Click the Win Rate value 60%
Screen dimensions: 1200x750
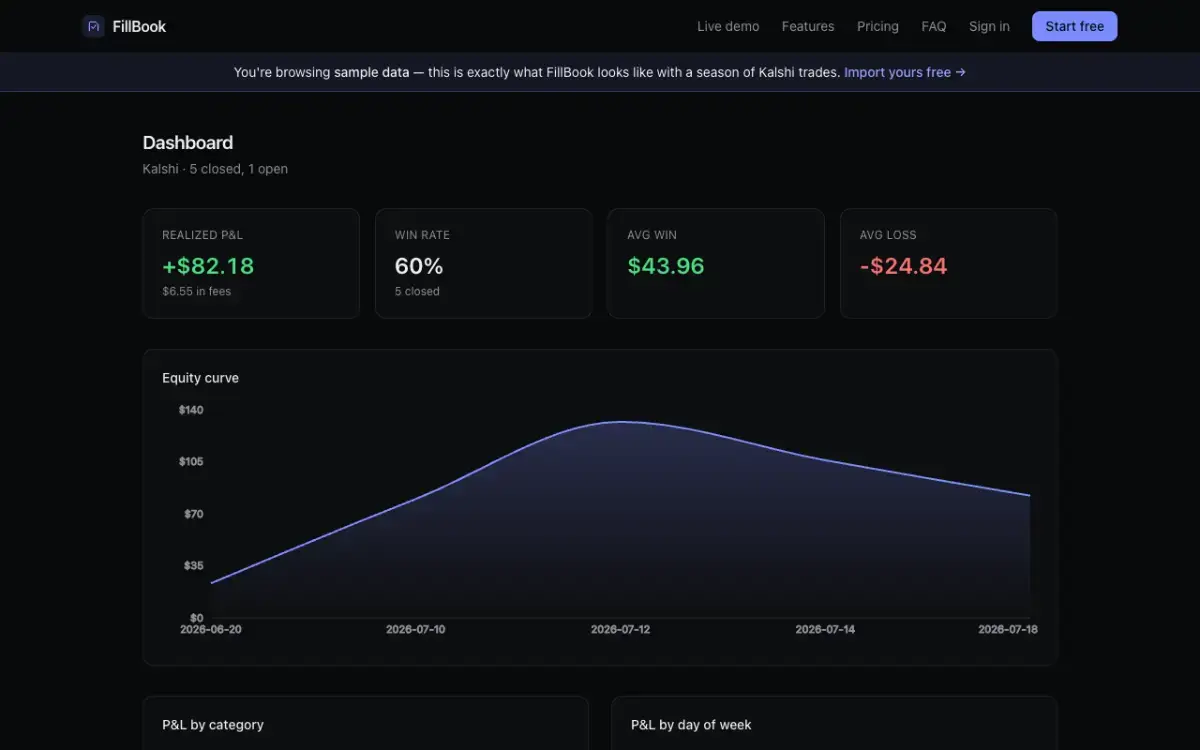419,266
